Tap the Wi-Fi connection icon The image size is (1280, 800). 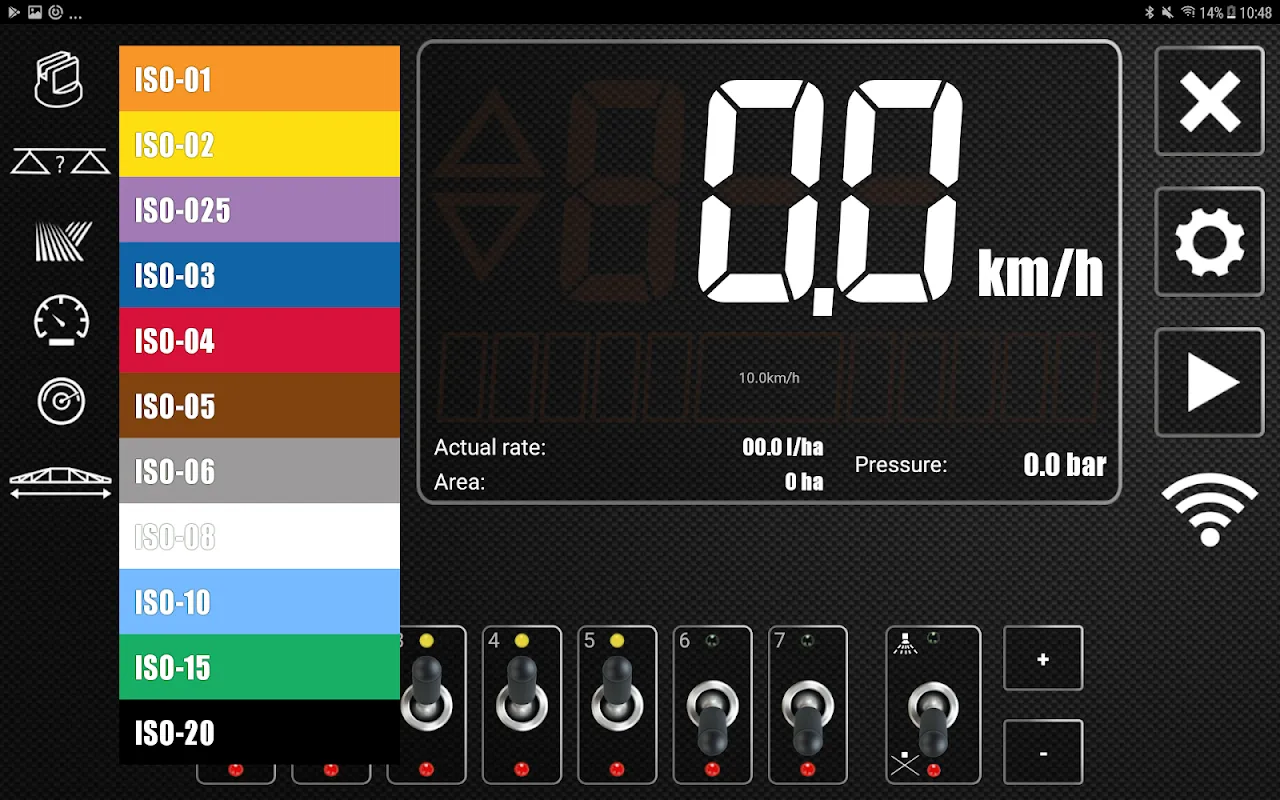1209,508
